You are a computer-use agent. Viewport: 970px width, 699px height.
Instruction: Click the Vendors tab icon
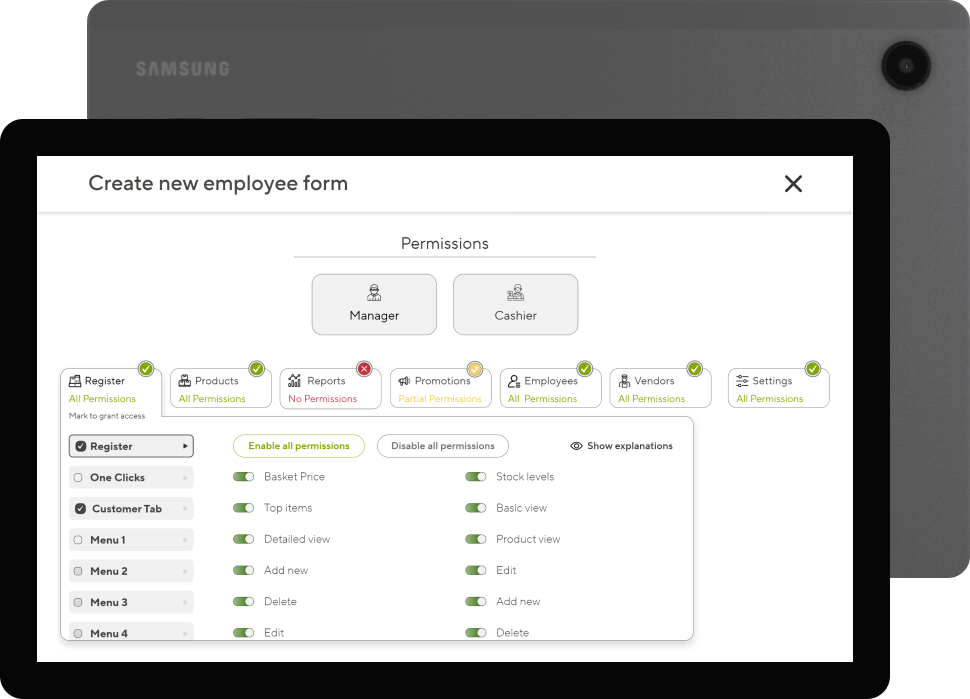[x=624, y=380]
